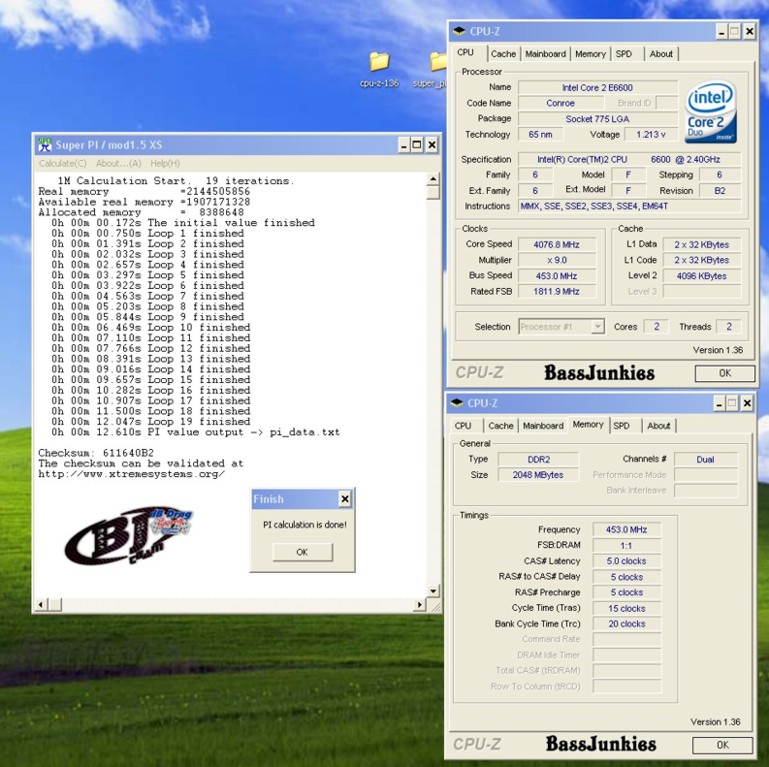The width and height of the screenshot is (769, 767).
Task: Click the top CPU-Z window title icon
Action: coord(459,31)
